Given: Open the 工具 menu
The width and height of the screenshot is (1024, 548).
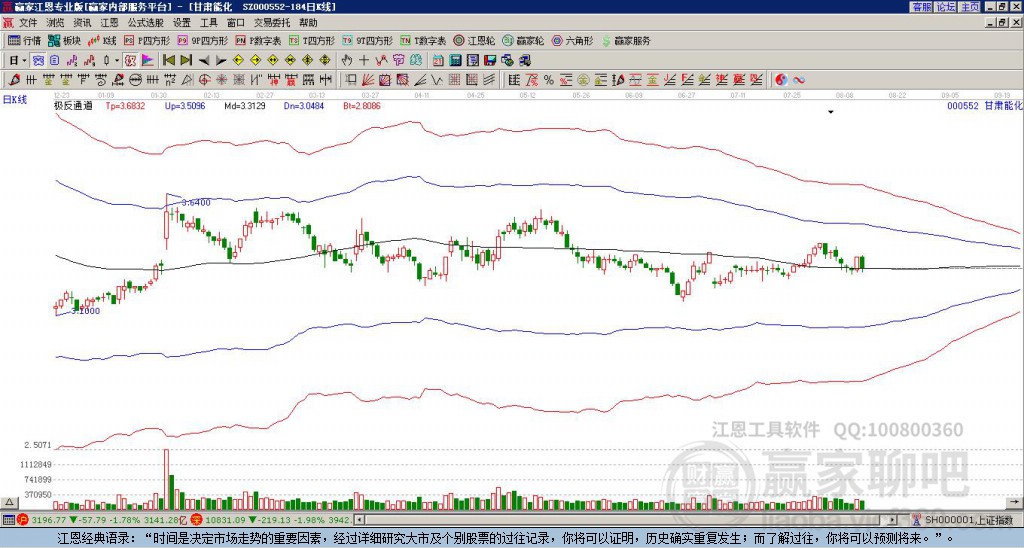Looking at the screenshot, I should (x=208, y=23).
